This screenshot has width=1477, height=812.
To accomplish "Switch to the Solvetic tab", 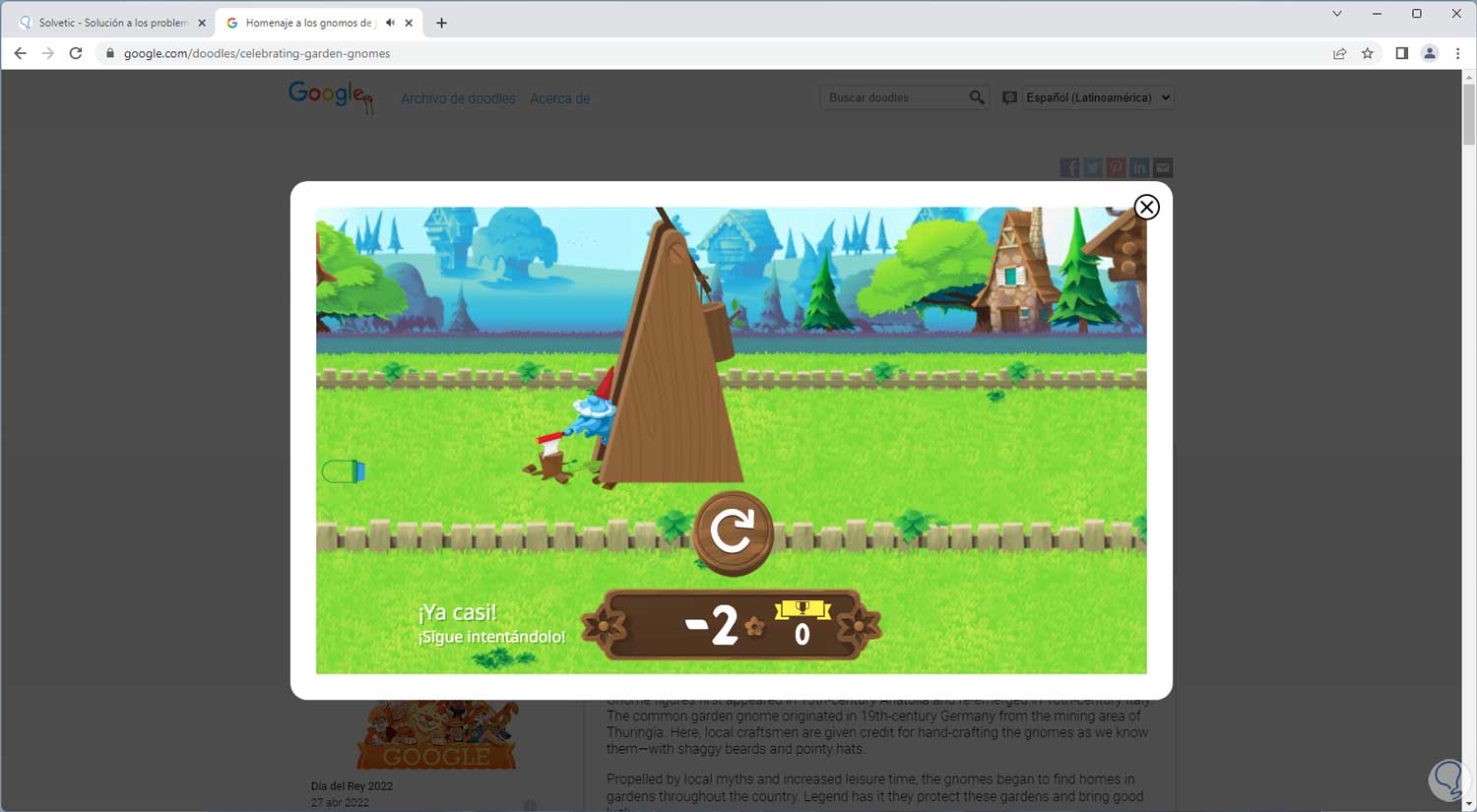I will [x=113, y=23].
